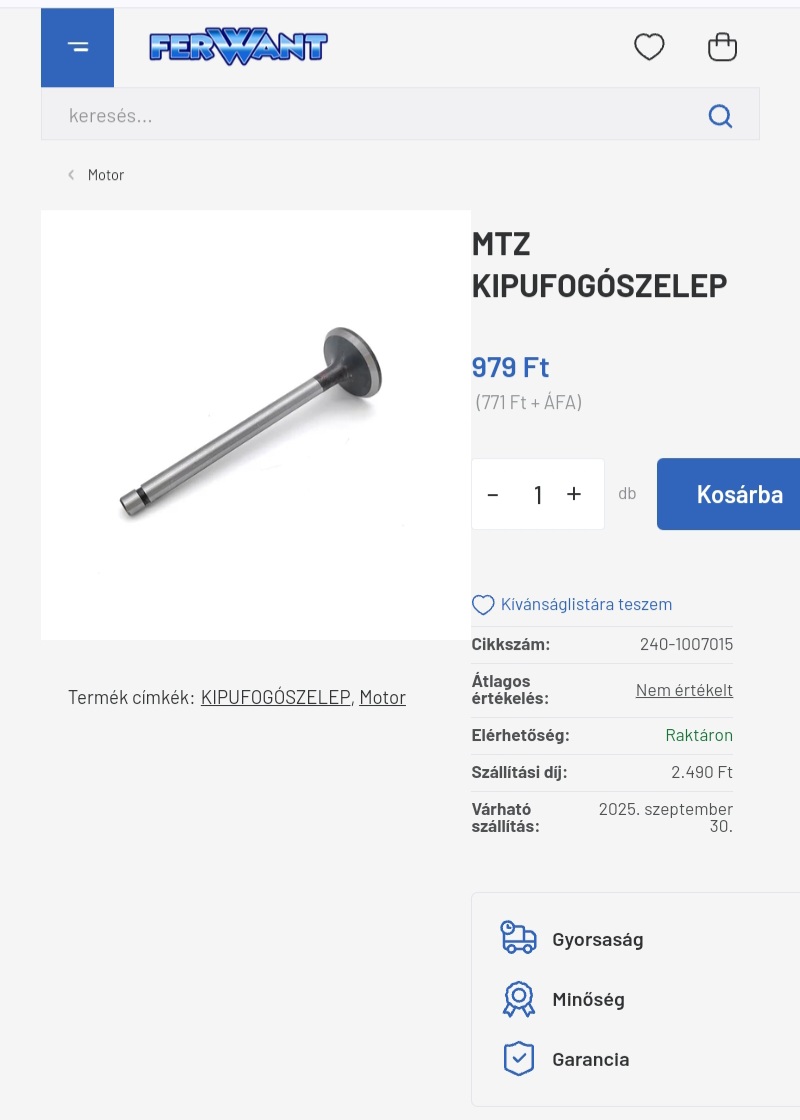Click the search magnifier icon
Image resolution: width=800 pixels, height=1120 pixels.
coord(720,115)
